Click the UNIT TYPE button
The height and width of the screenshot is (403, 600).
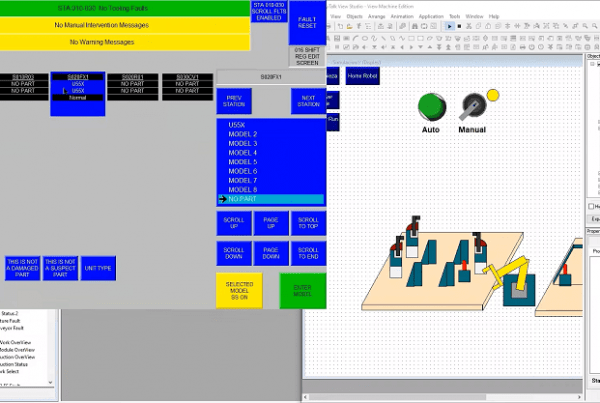click(98, 268)
